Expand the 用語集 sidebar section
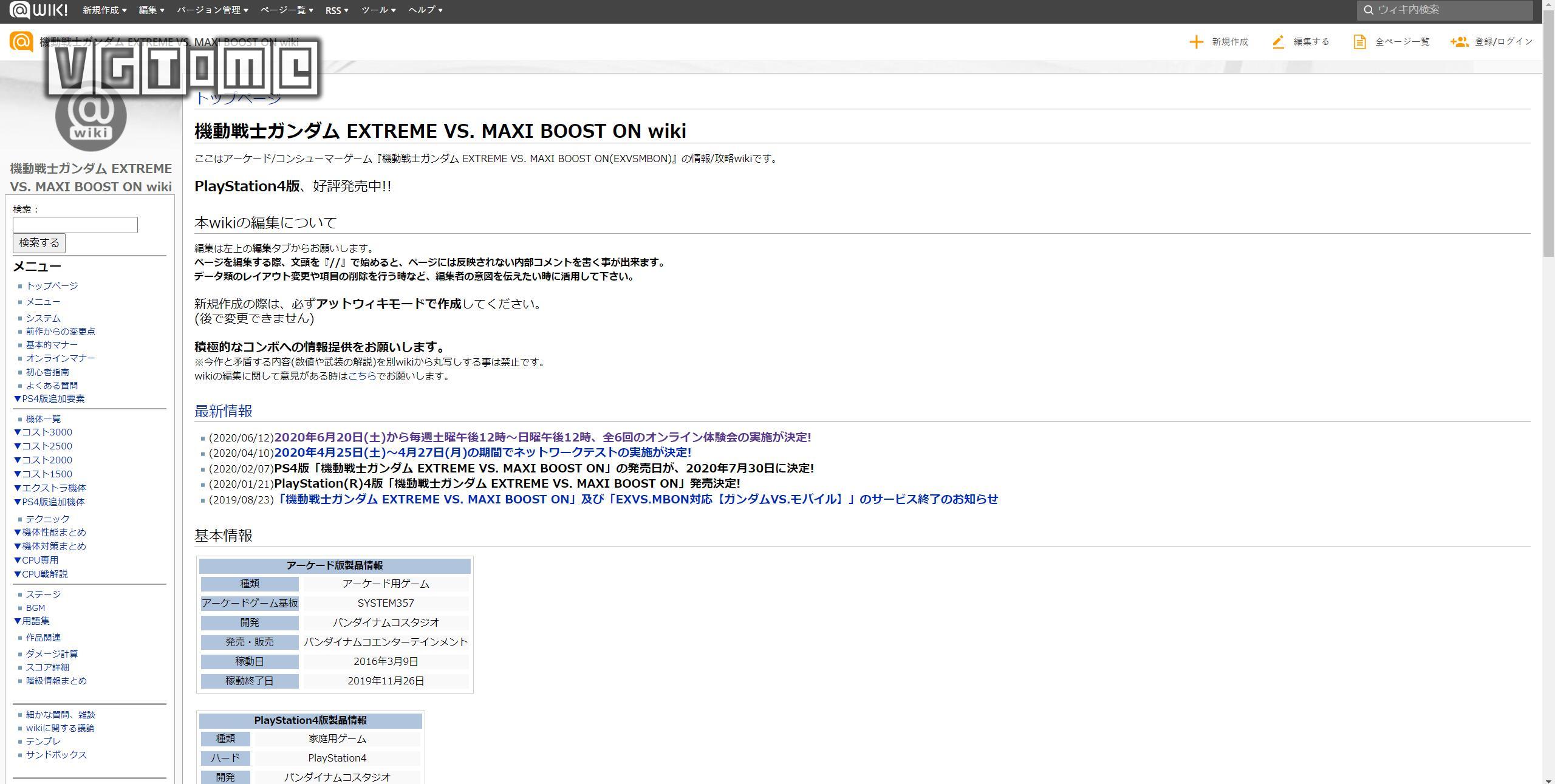Image resolution: width=1555 pixels, height=784 pixels. click(32, 621)
